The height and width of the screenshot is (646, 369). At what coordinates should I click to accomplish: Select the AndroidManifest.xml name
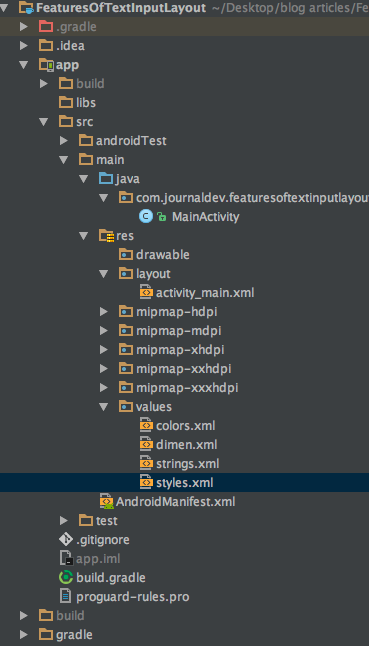coord(175,502)
